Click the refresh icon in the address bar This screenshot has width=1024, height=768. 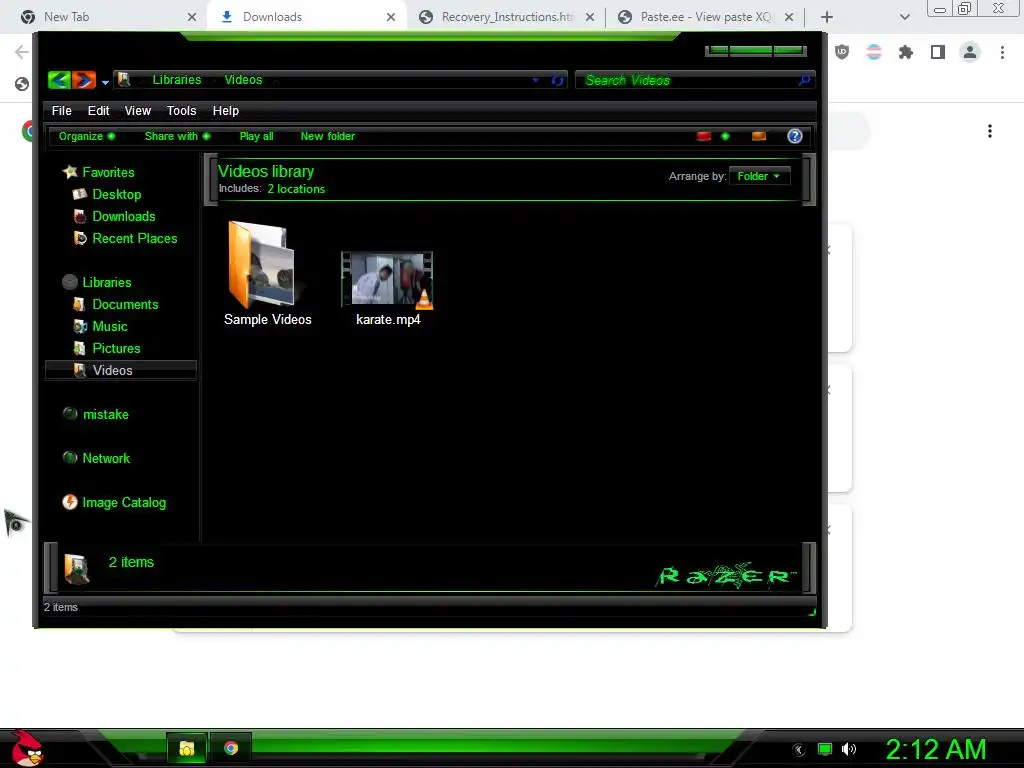click(x=557, y=80)
